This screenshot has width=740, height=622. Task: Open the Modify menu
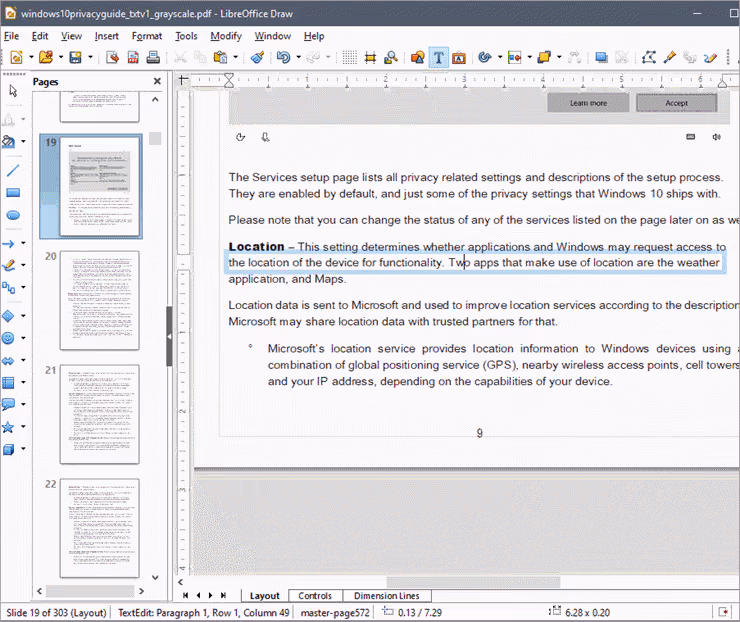[226, 36]
